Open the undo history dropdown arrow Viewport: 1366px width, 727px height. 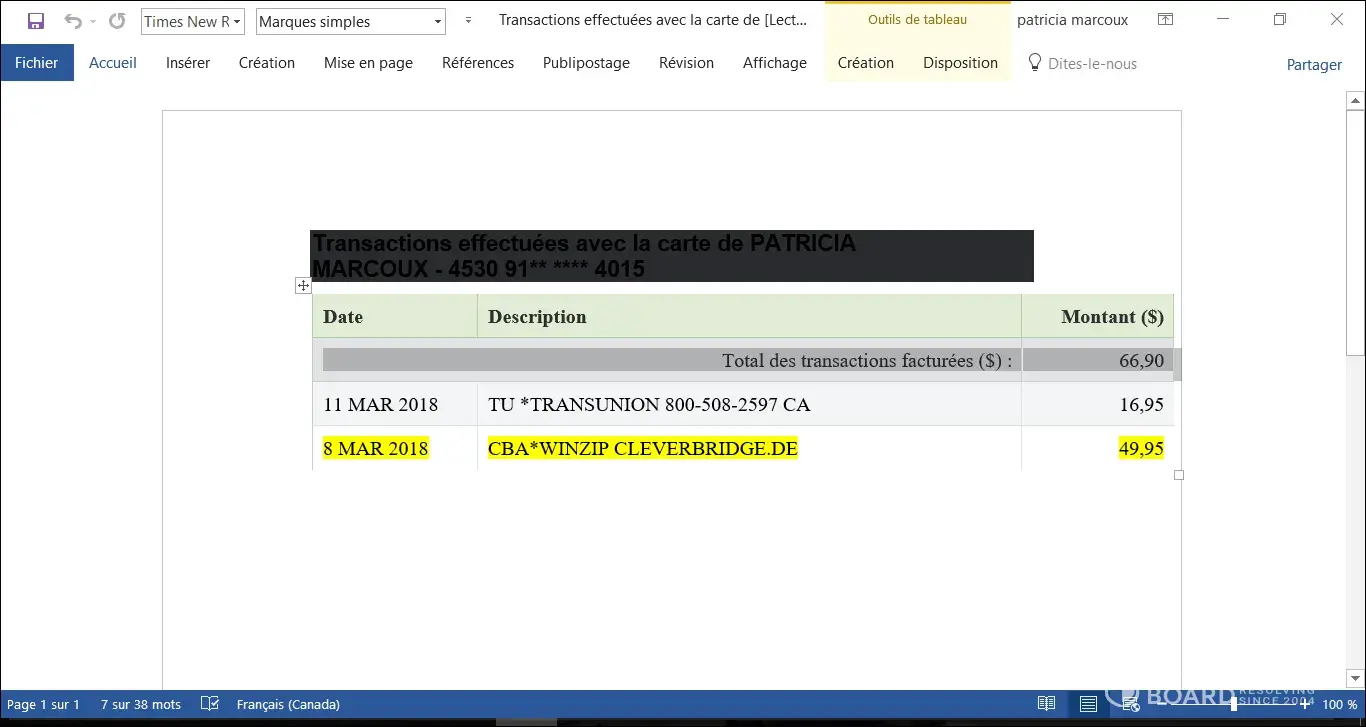pos(93,21)
